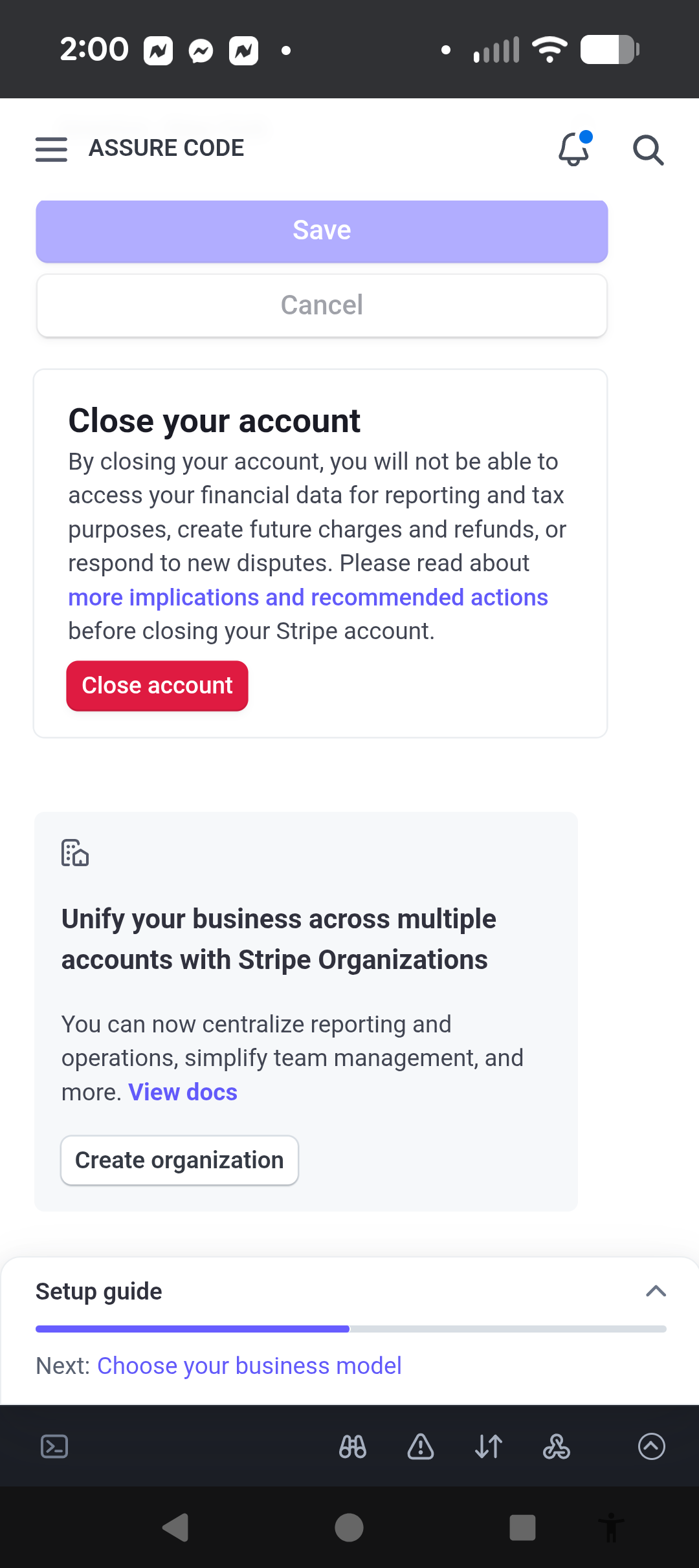The height and width of the screenshot is (1568, 699).
Task: Collapse the Setup guide section
Action: (656, 1291)
